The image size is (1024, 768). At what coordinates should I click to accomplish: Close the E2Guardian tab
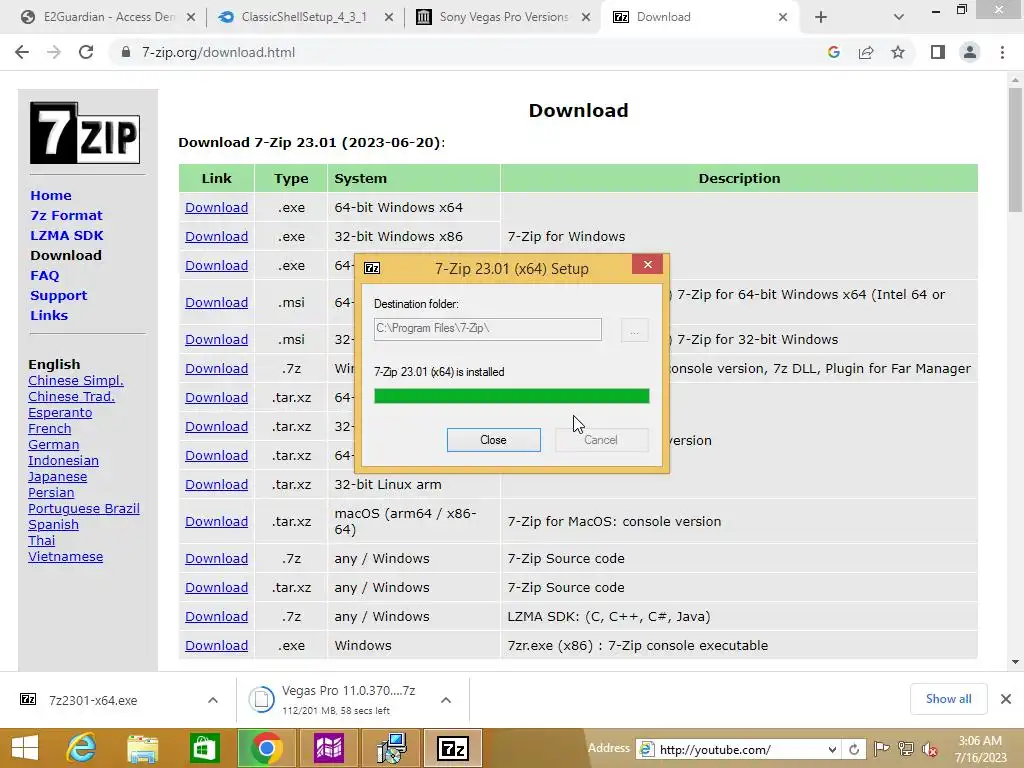[191, 17]
